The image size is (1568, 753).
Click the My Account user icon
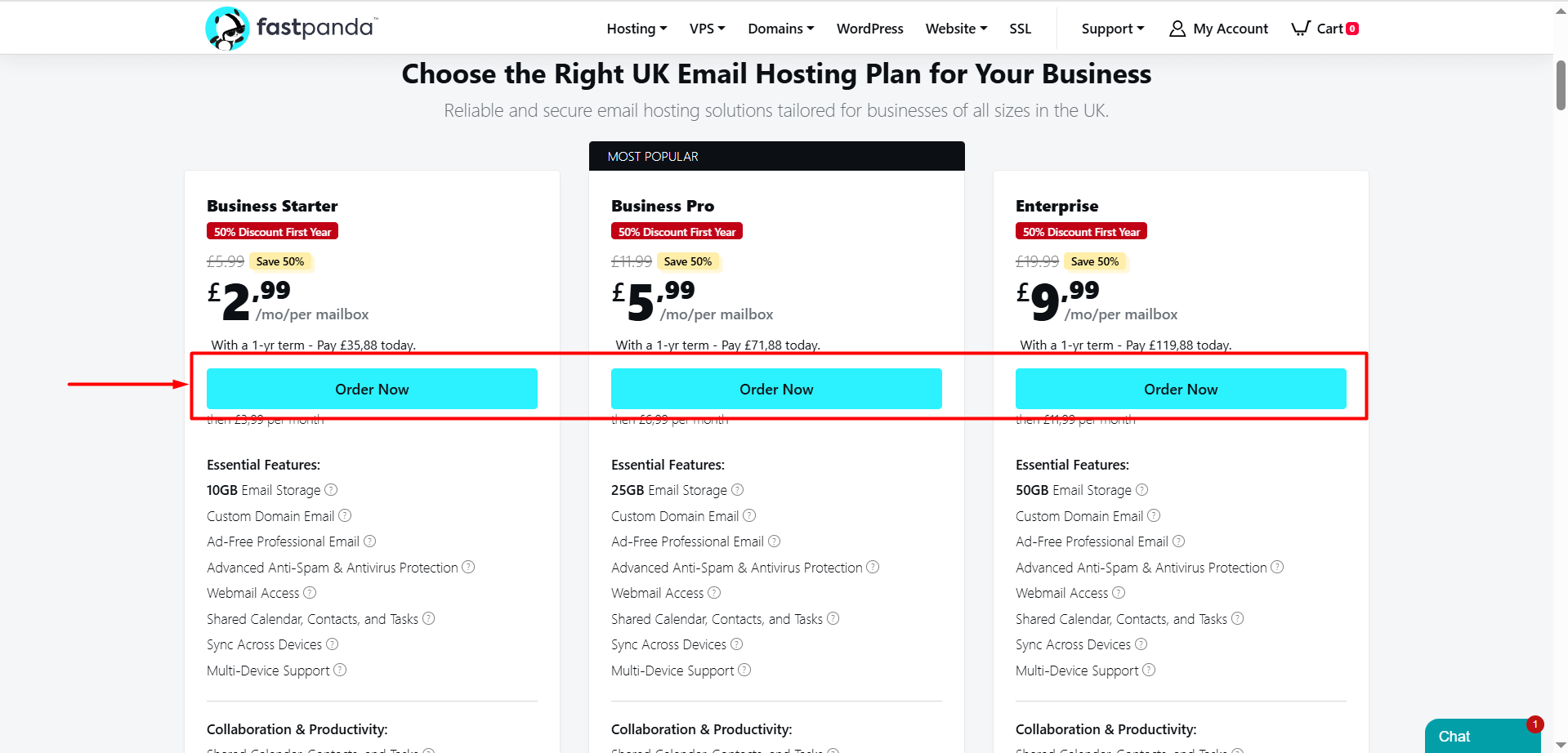pyautogui.click(x=1177, y=29)
